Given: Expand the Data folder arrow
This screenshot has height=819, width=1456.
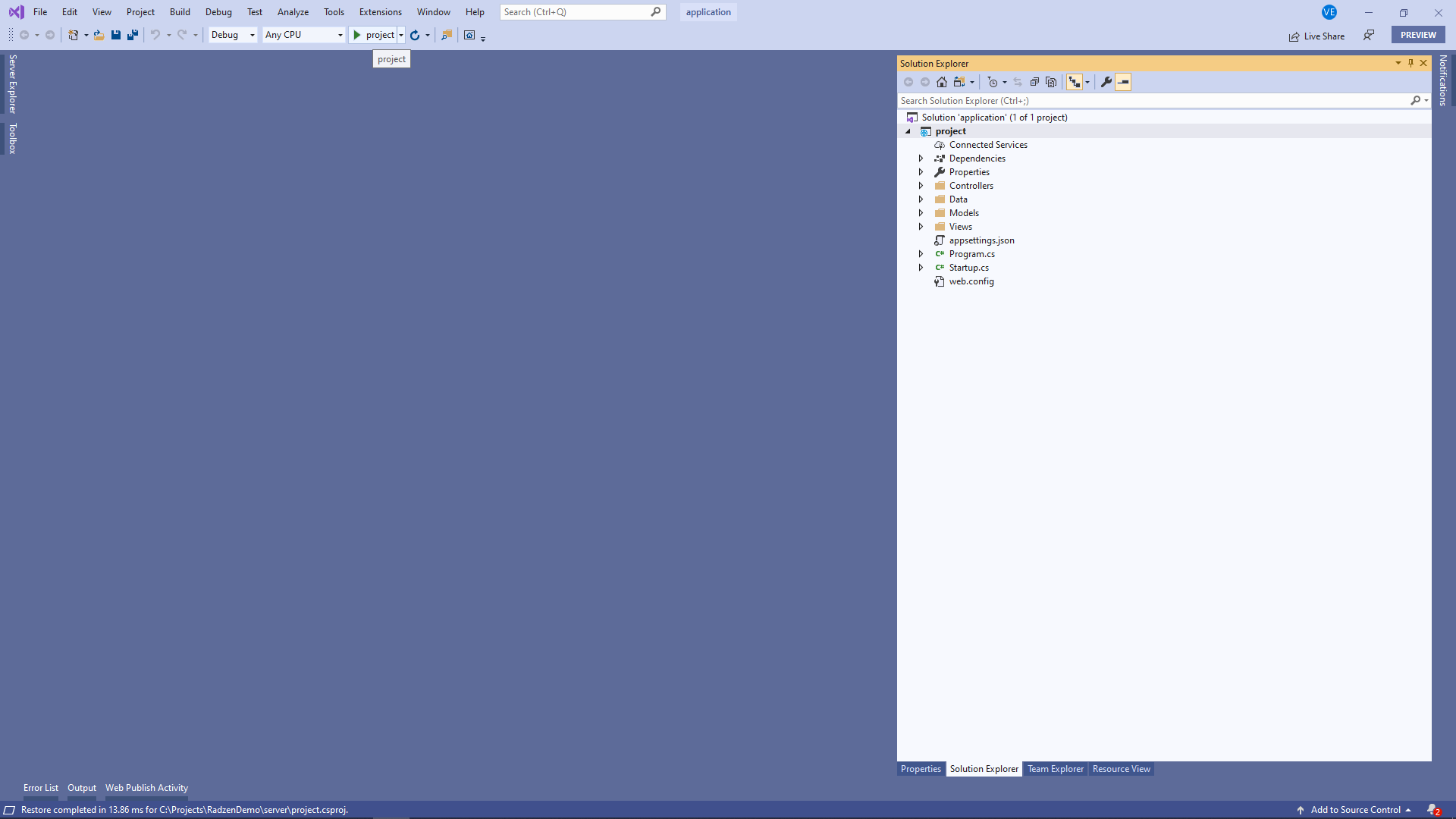Looking at the screenshot, I should (921, 199).
